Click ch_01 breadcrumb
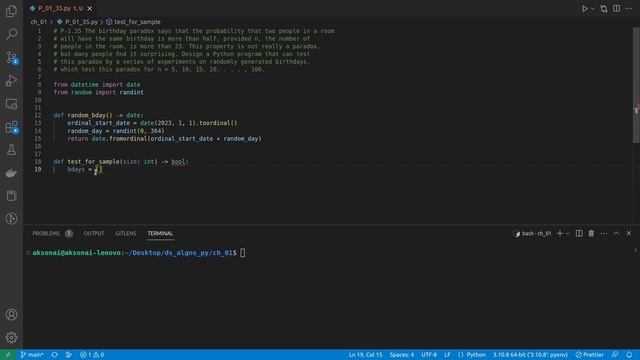Screen dimensions: 640x360 click(39, 22)
